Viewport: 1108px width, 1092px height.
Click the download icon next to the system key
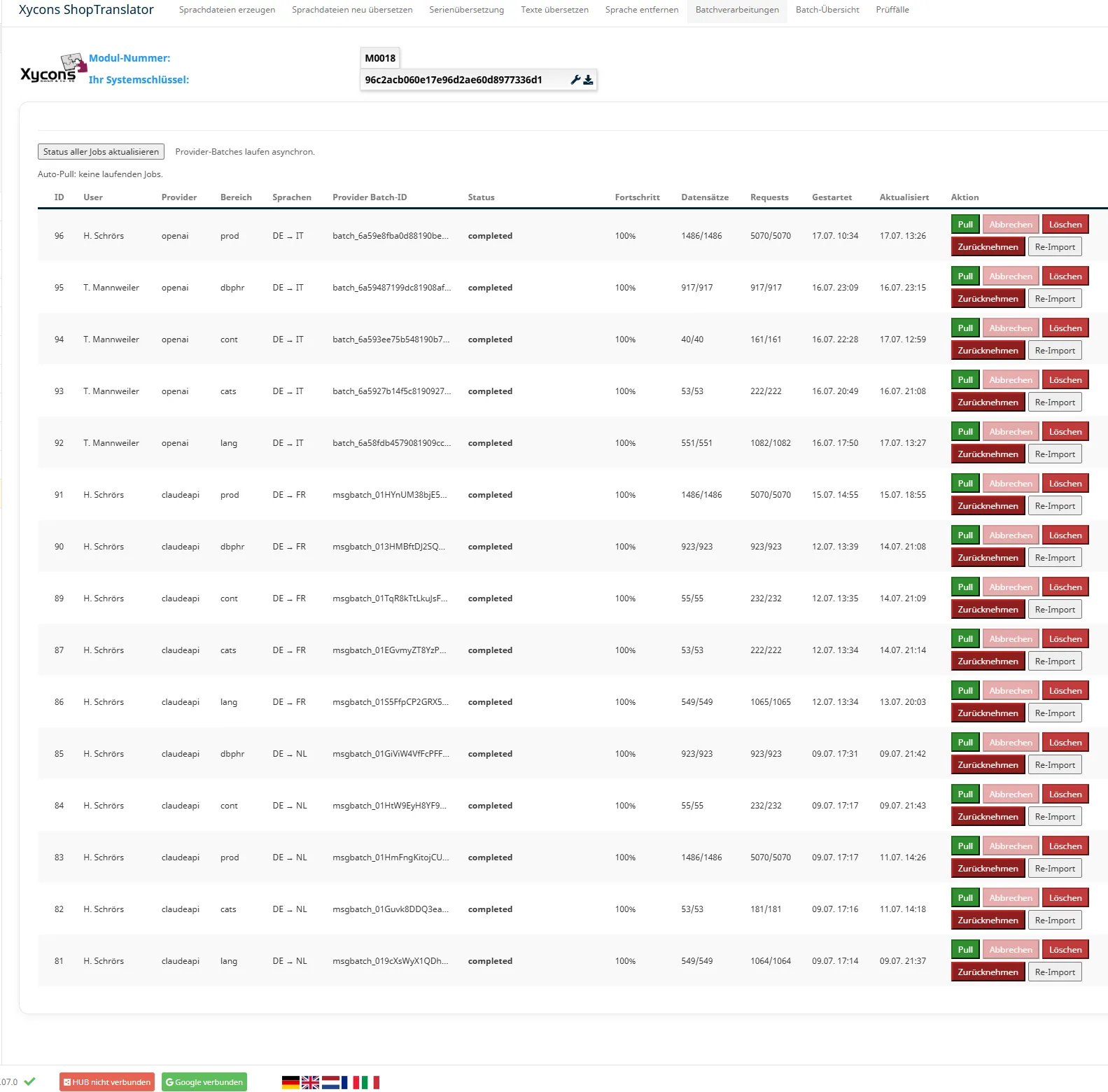click(588, 80)
